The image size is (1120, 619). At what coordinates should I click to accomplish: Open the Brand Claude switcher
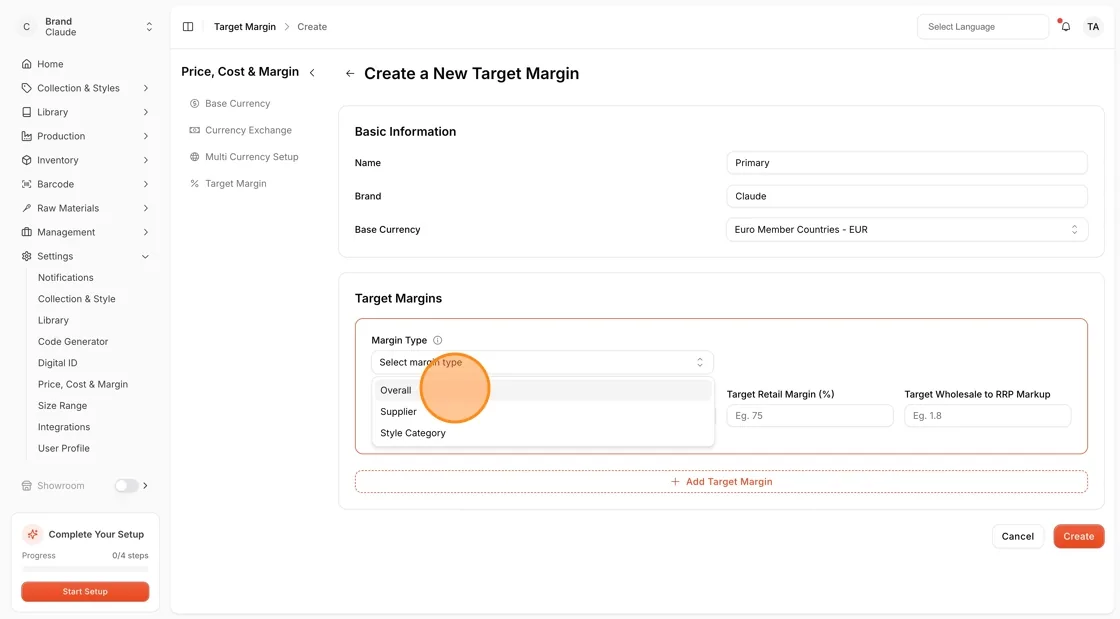tap(85, 26)
